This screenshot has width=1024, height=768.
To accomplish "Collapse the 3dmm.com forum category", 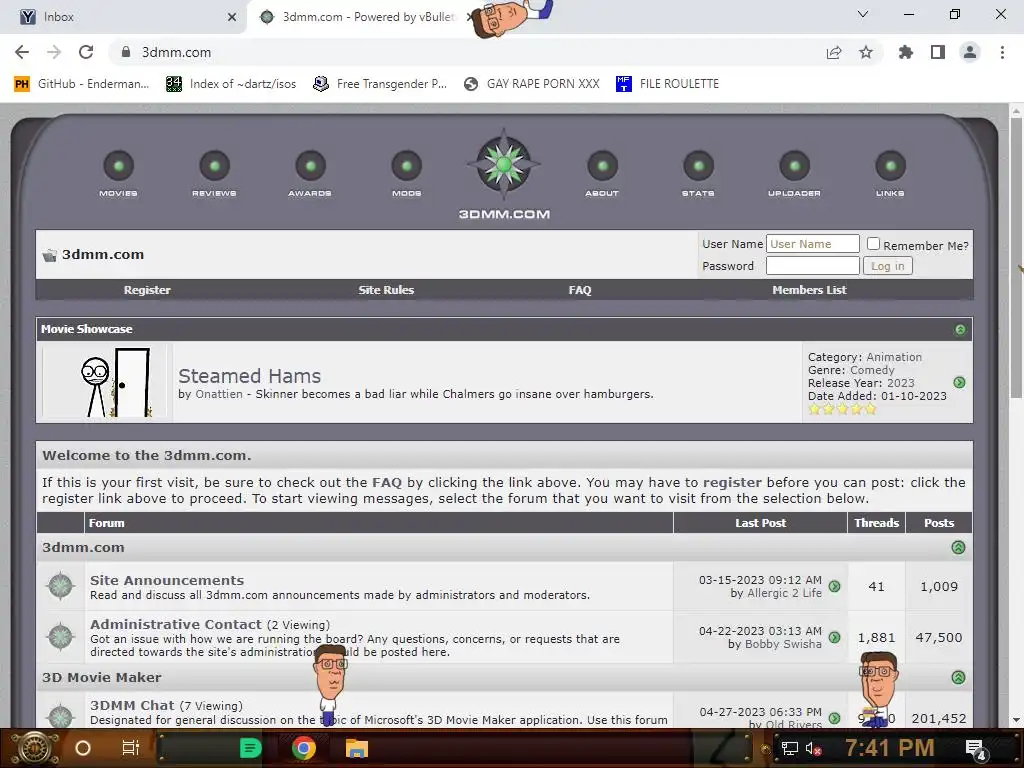I will pos(958,547).
